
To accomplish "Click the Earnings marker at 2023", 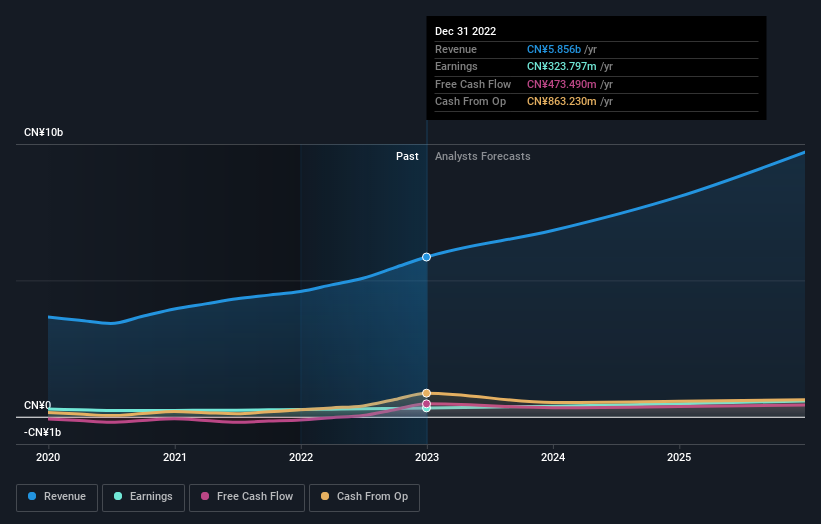I will pyautogui.click(x=427, y=409).
